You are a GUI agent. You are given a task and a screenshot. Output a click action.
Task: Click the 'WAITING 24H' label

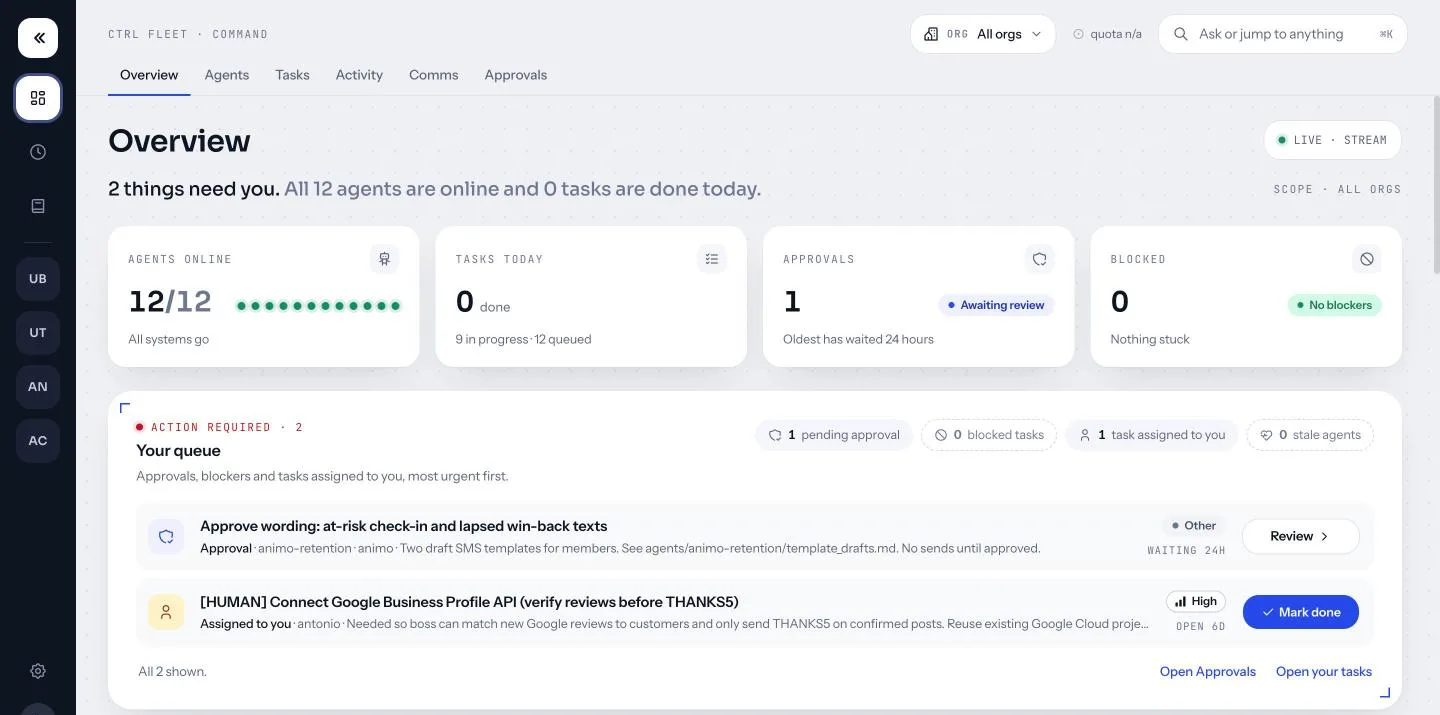(1186, 550)
